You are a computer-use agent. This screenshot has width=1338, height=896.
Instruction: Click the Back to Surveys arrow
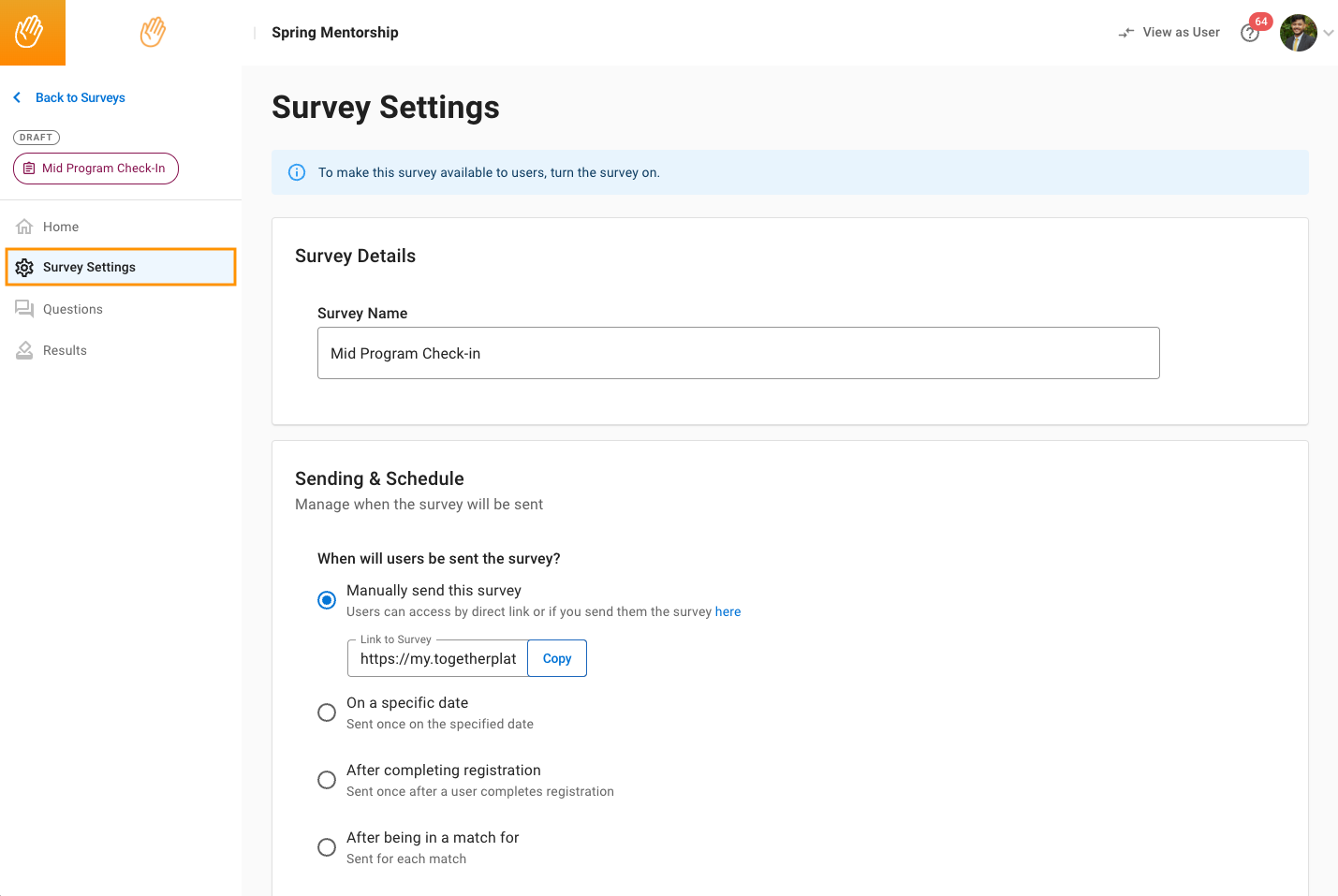pyautogui.click(x=17, y=97)
